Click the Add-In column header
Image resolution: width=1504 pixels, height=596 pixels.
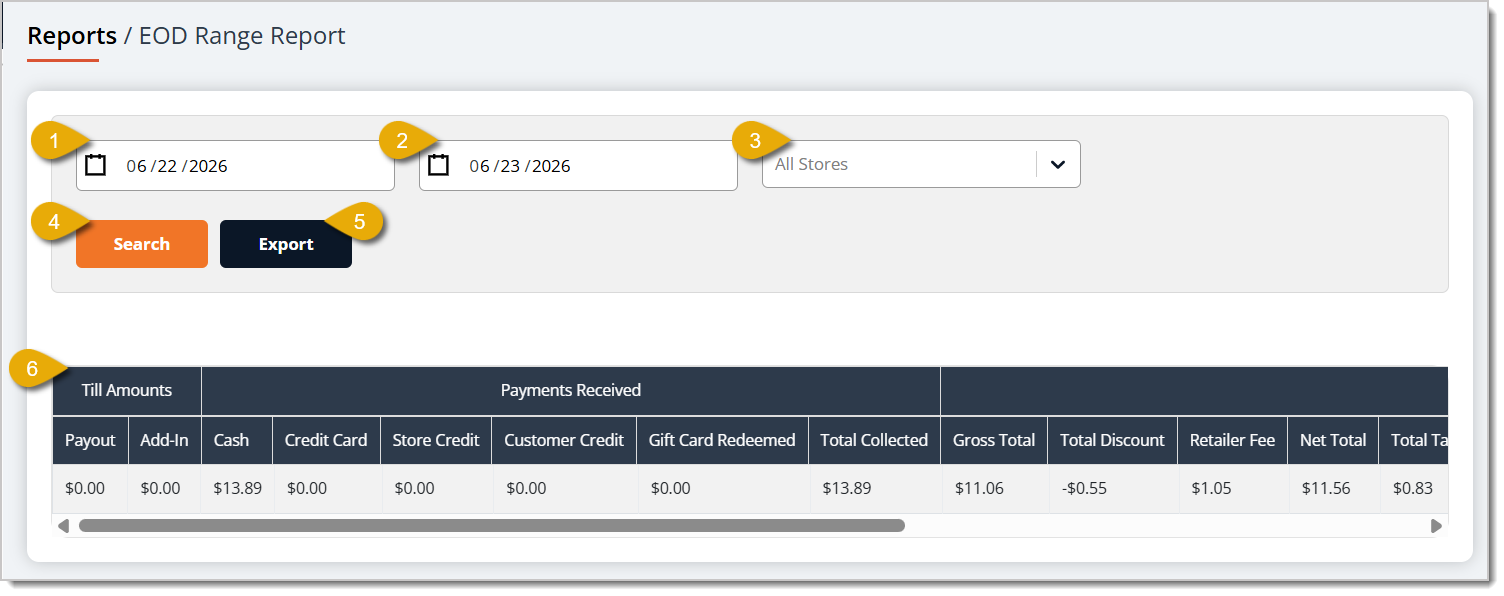pyautogui.click(x=165, y=440)
